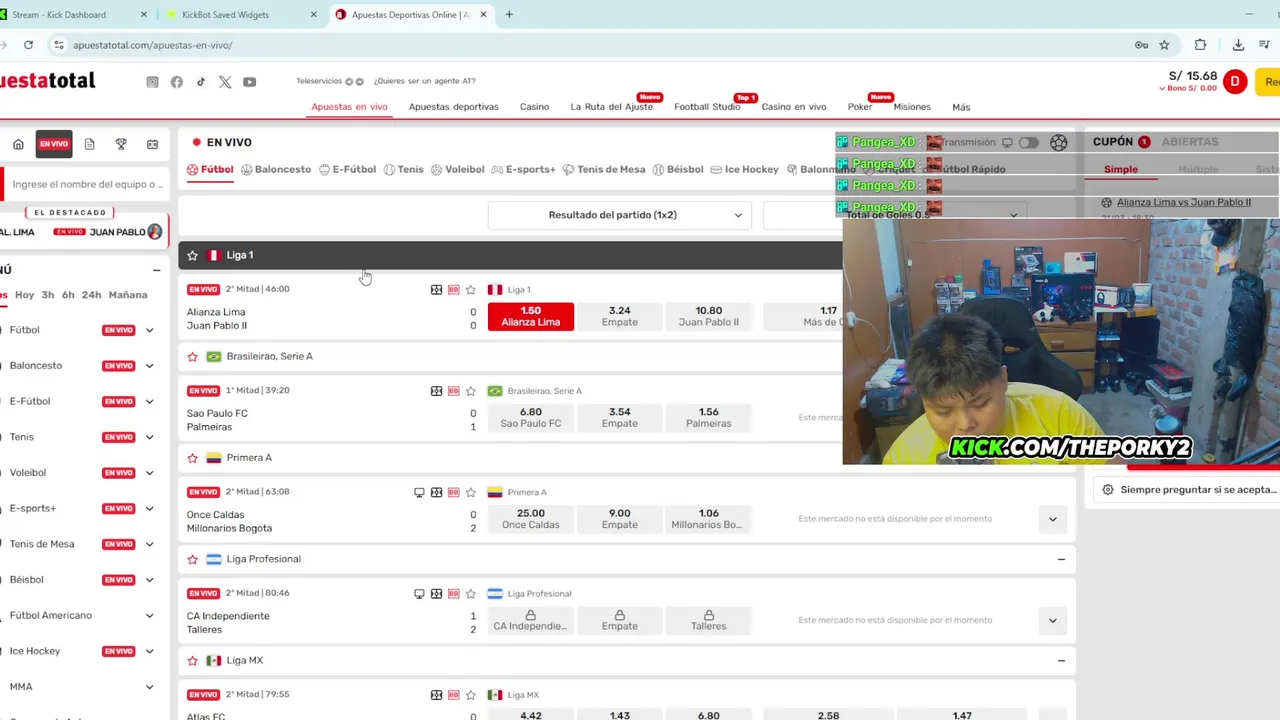The image size is (1280, 720).
Task: Open browser downloads icon
Action: (1238, 45)
